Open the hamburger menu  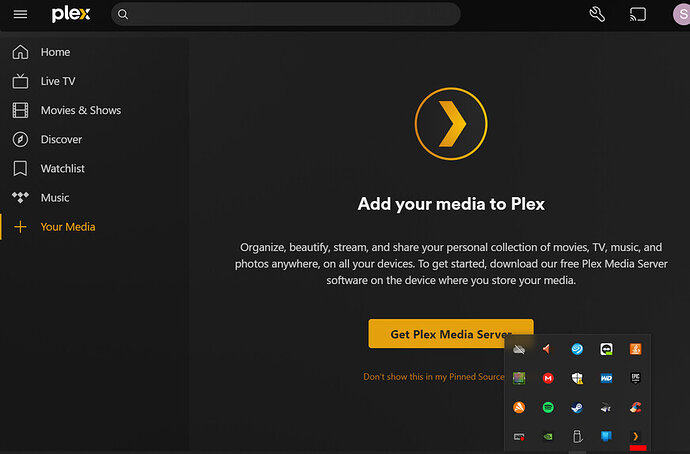click(x=20, y=15)
